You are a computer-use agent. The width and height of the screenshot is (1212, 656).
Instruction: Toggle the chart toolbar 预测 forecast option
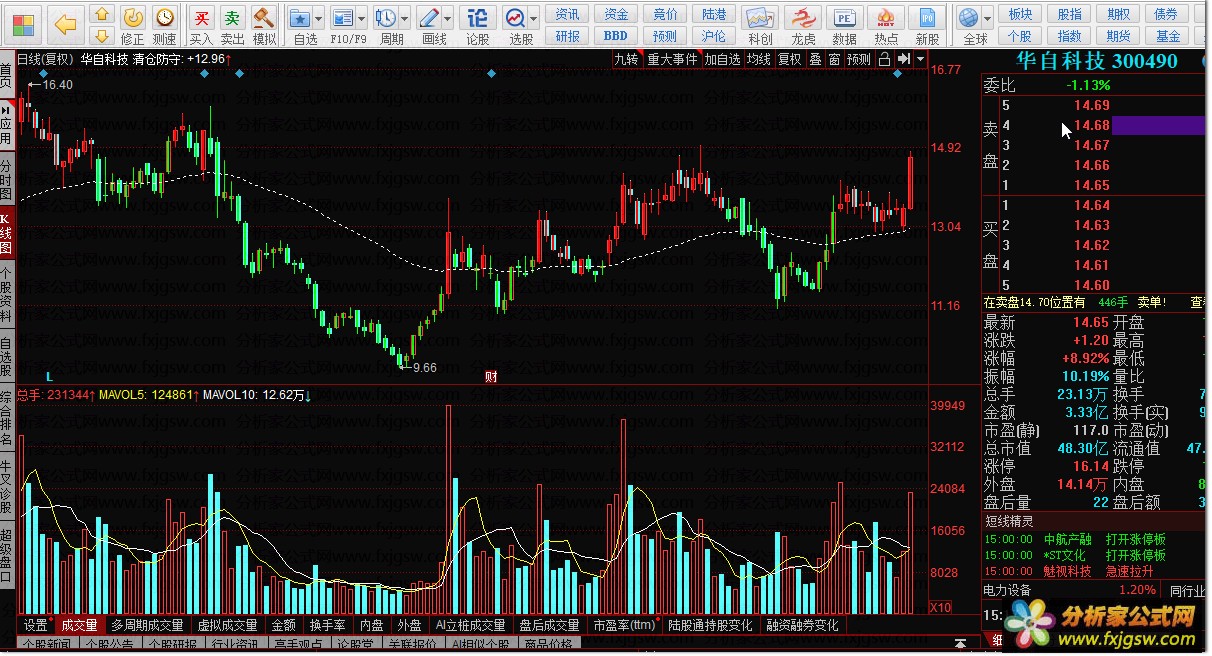tap(859, 59)
